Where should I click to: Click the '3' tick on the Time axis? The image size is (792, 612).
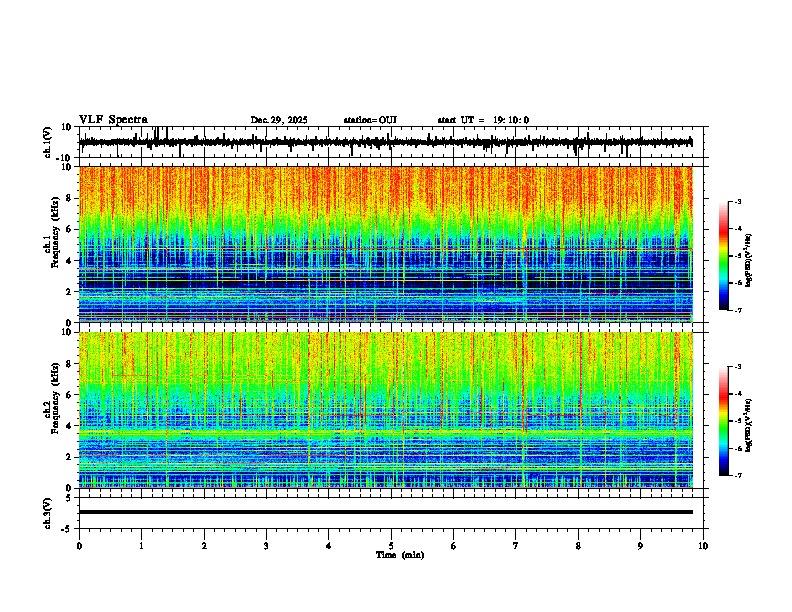(266, 546)
